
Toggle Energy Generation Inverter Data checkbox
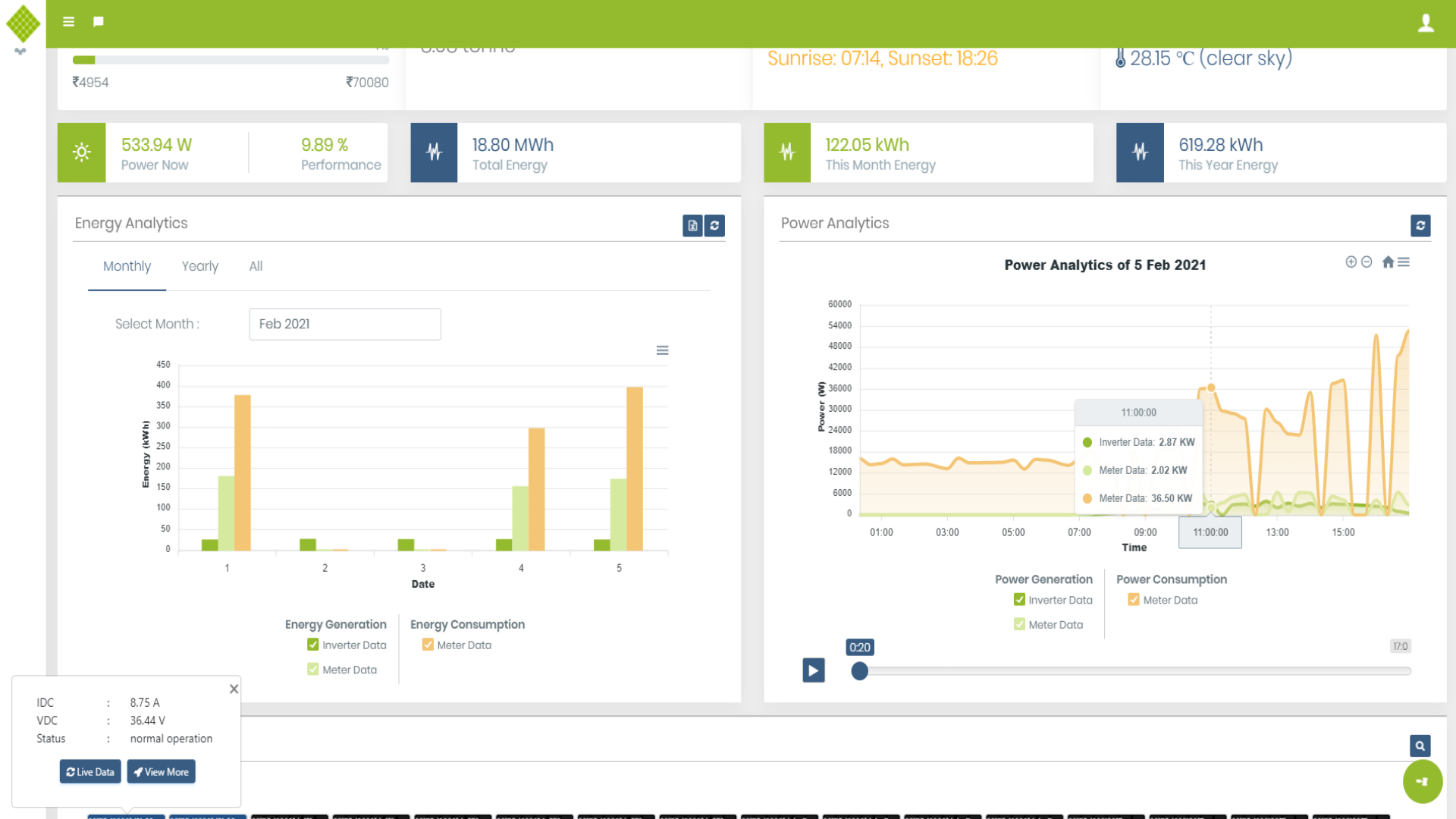pos(312,645)
